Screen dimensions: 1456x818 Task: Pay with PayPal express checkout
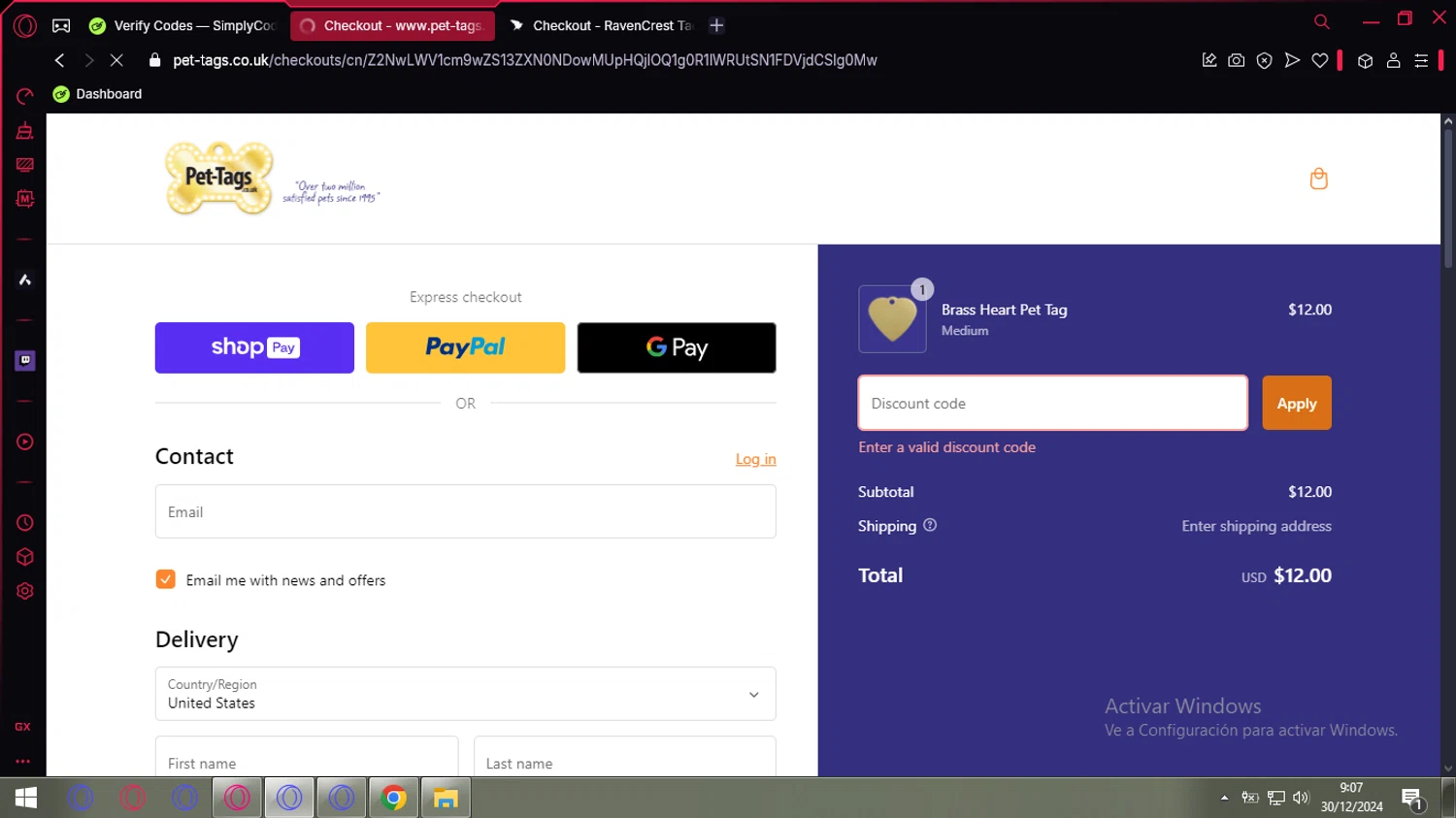465,347
